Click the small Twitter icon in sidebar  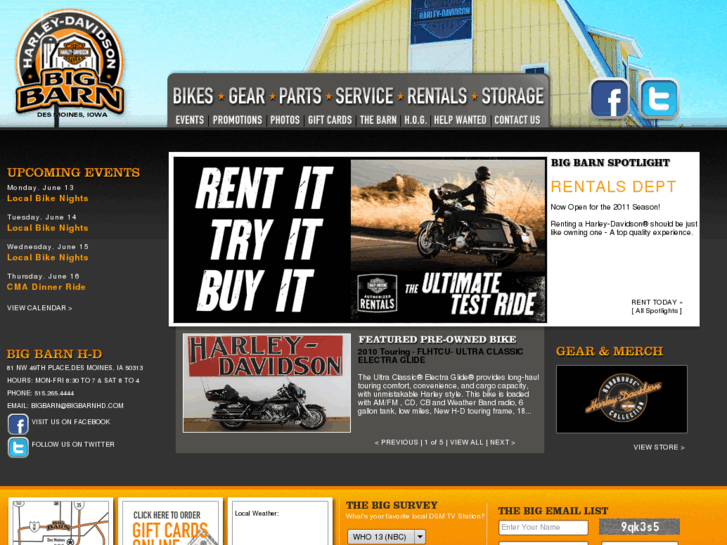(x=18, y=447)
